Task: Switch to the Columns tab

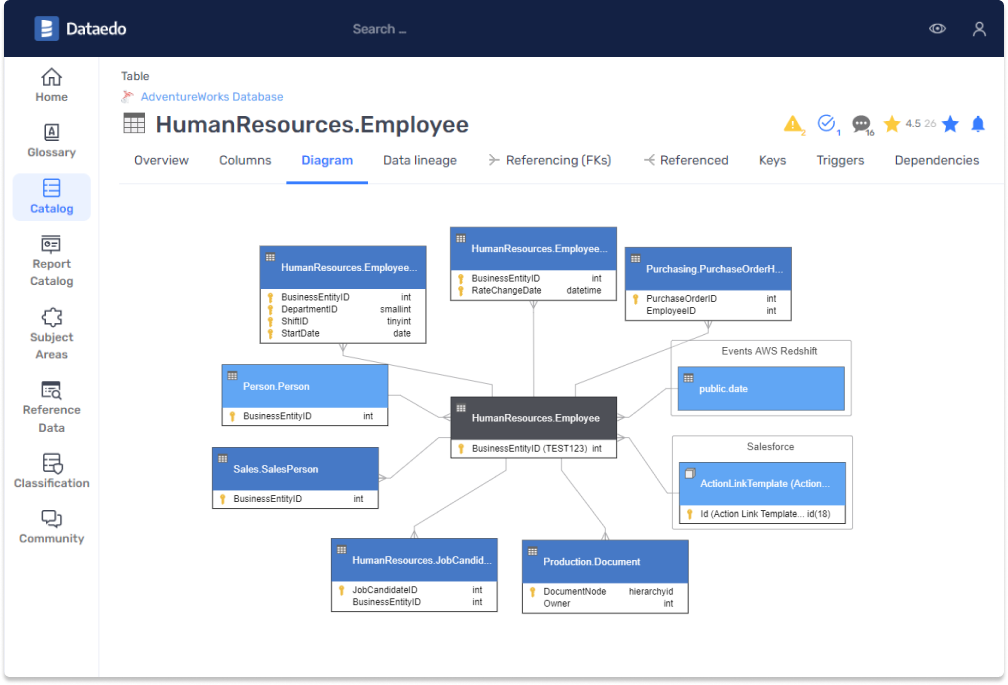Action: point(245,160)
